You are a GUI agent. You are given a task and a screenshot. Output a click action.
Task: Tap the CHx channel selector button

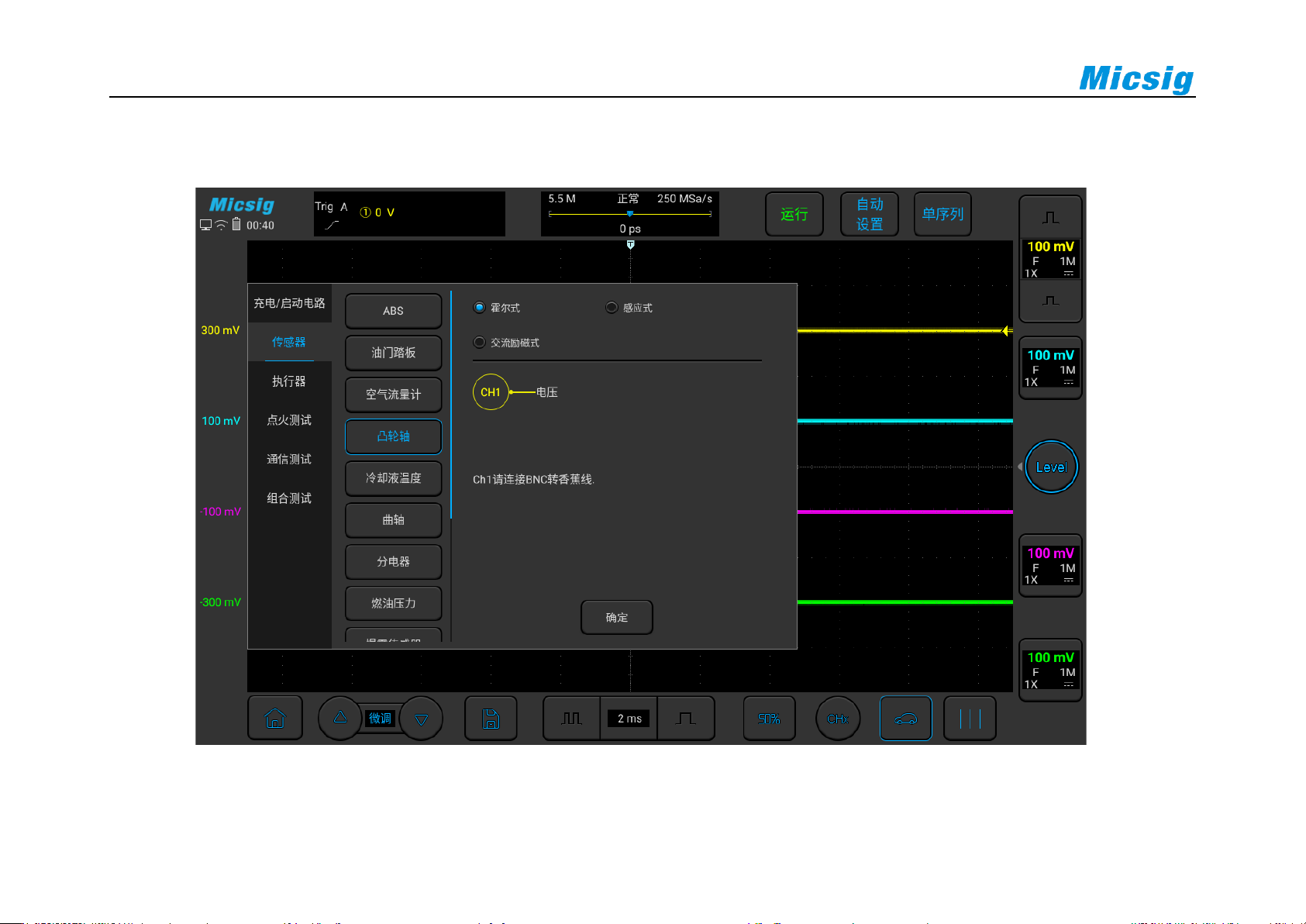tap(838, 719)
